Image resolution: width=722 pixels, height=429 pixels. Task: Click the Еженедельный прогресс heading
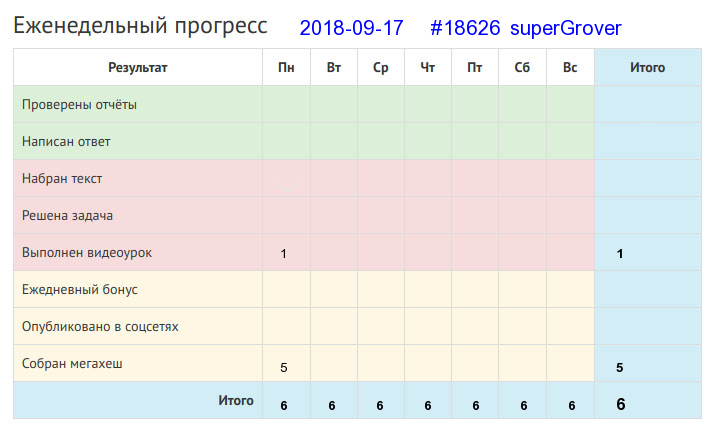pyautogui.click(x=140, y=26)
